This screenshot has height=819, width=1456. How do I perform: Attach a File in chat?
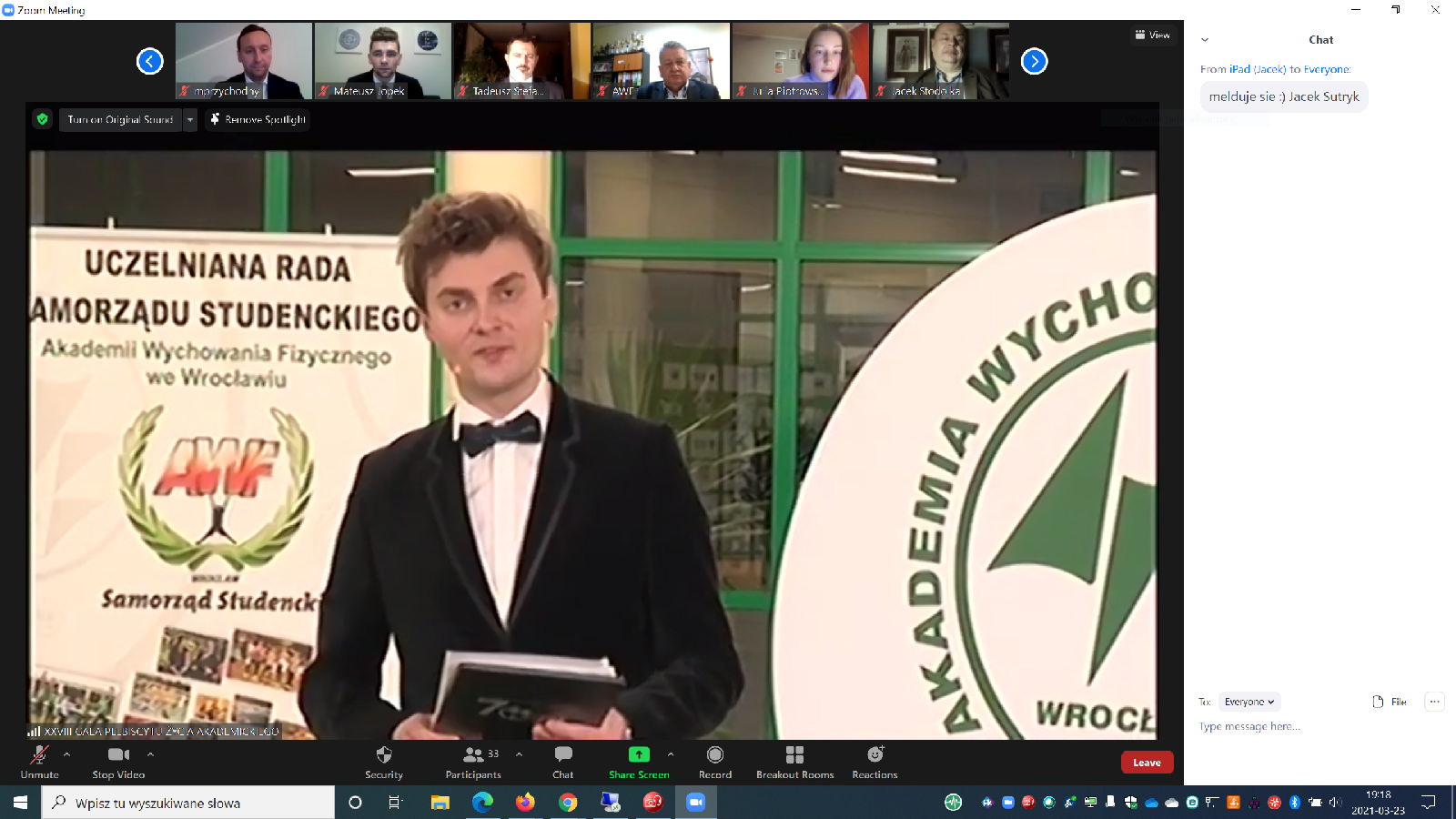click(x=1390, y=702)
